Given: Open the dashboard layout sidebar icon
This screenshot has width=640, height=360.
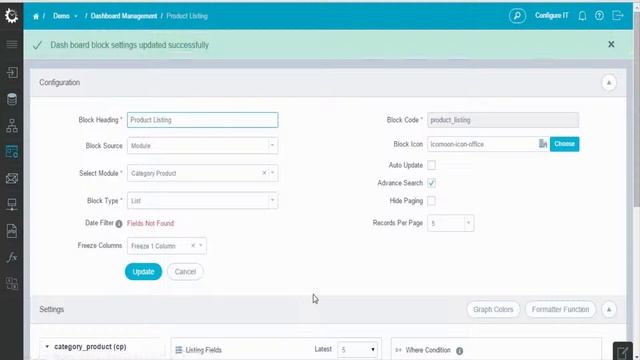Looking at the screenshot, I should pos(12,151).
